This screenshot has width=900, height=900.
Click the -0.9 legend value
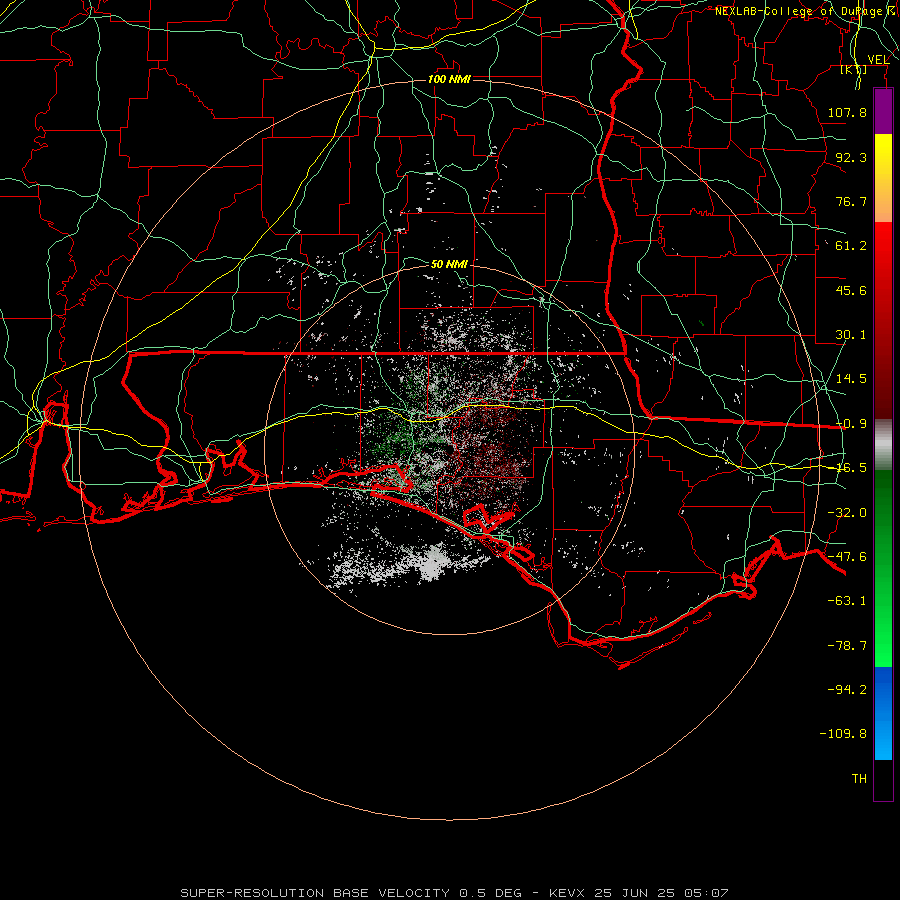851,424
